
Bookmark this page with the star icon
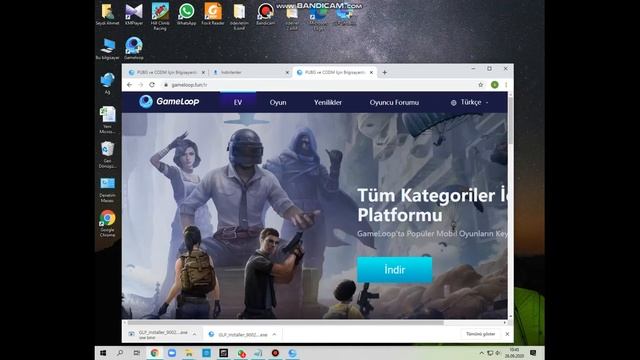pyautogui.click(x=481, y=84)
